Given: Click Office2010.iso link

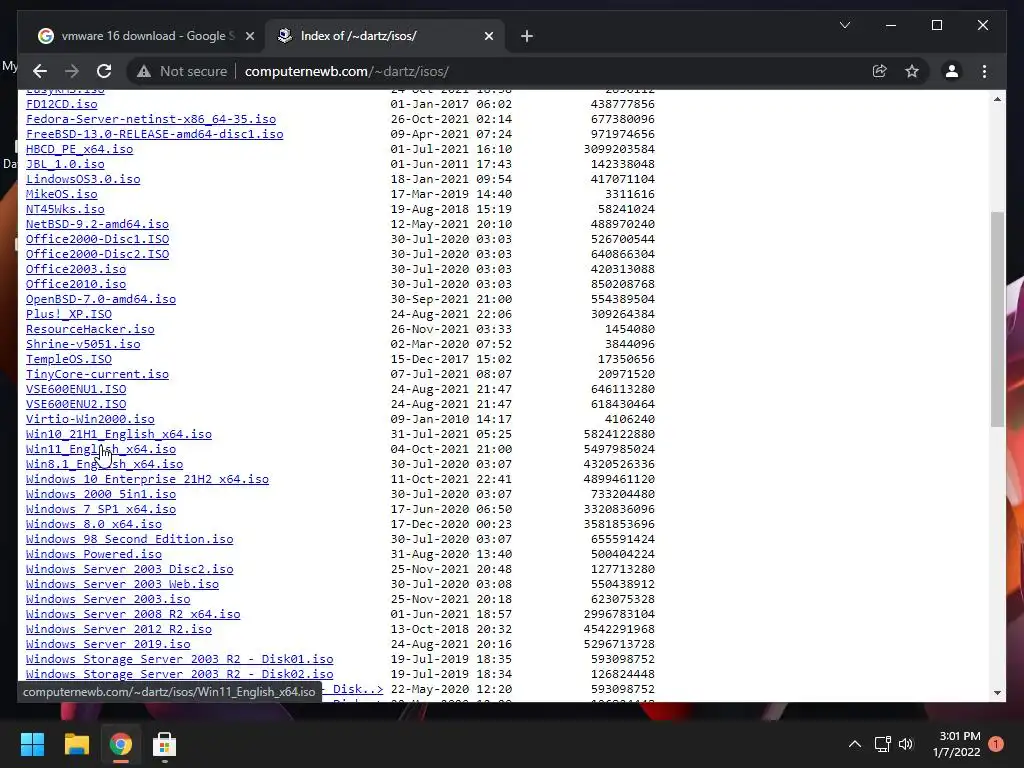Looking at the screenshot, I should pyautogui.click(x=76, y=284).
